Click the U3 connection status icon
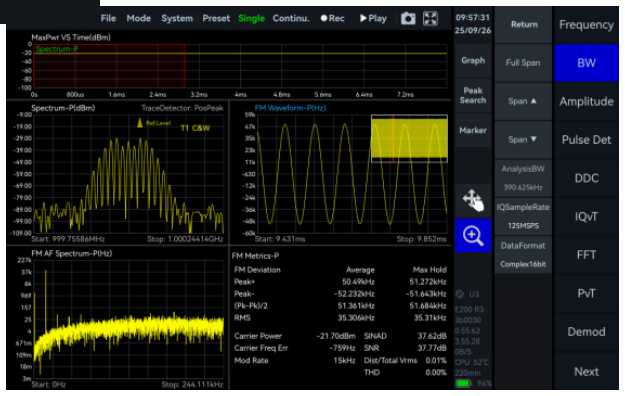625x396 pixels. pos(460,294)
